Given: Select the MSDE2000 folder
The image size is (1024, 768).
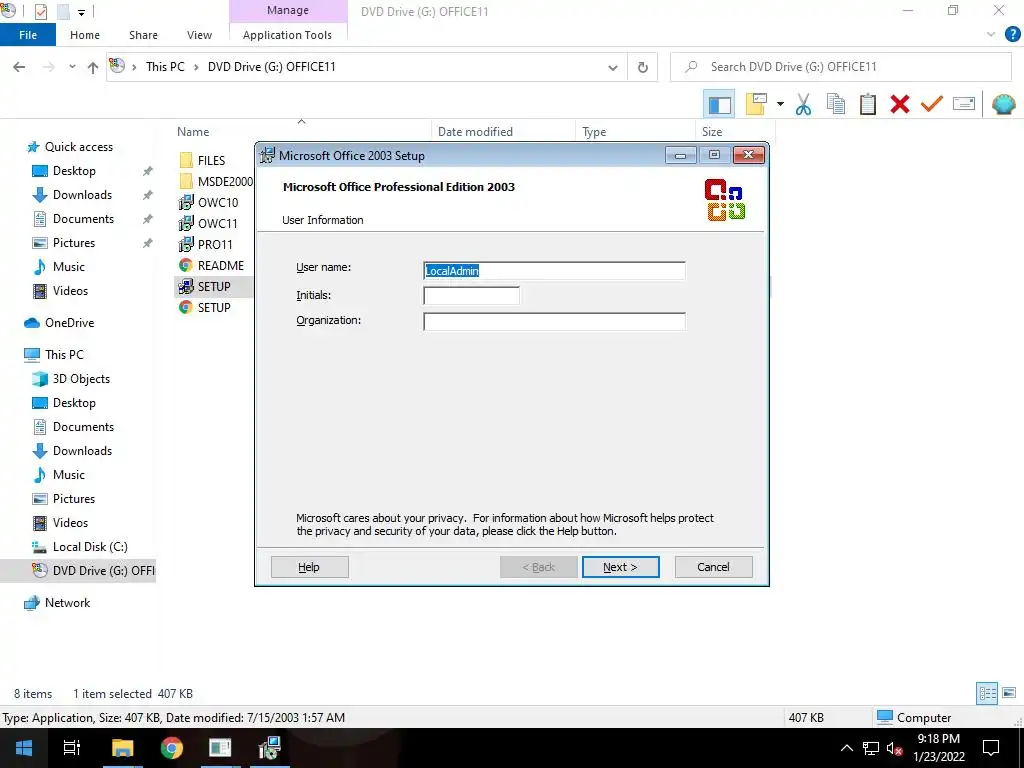Looking at the screenshot, I should point(216,182).
